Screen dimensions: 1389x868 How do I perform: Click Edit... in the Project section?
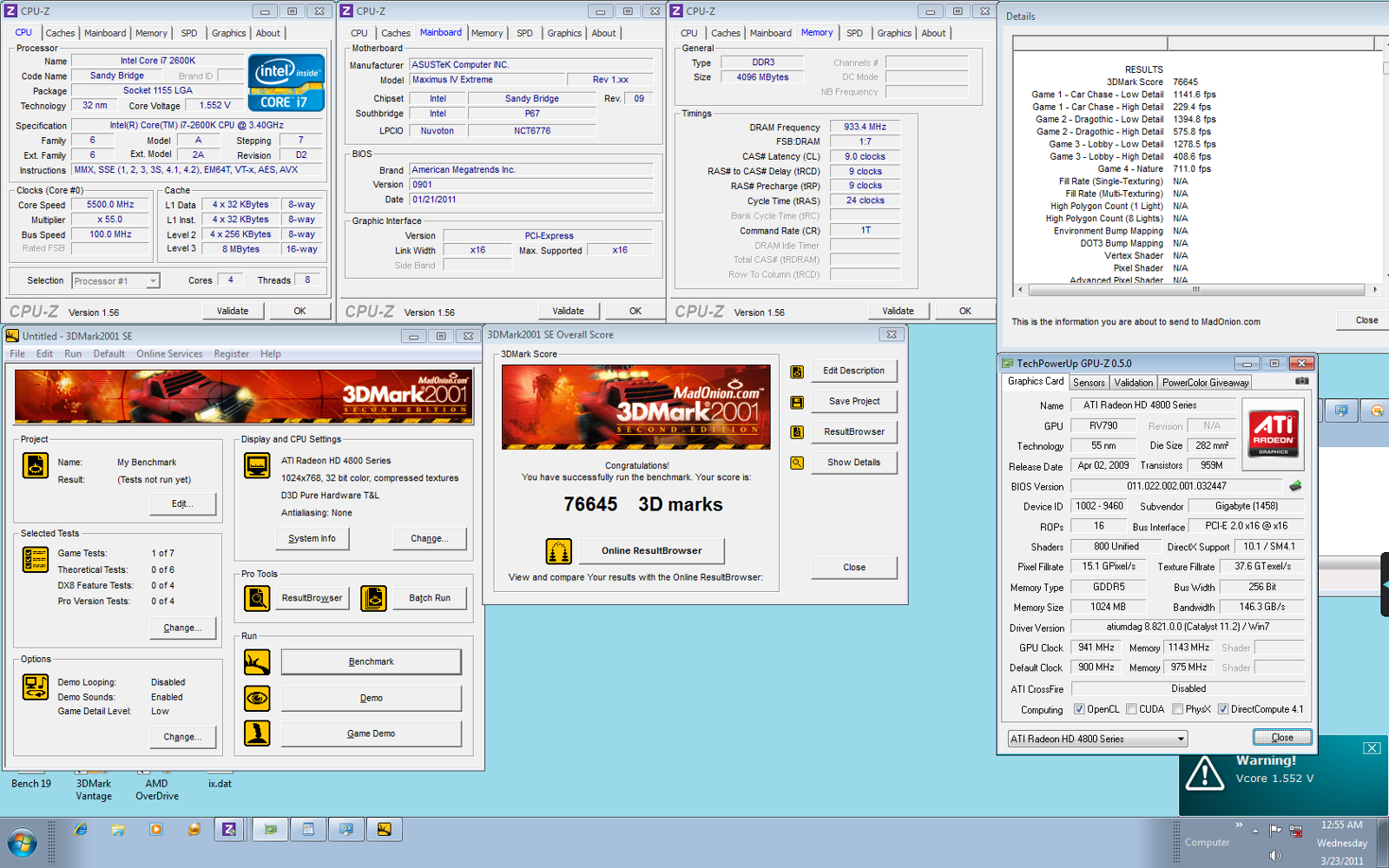point(182,504)
